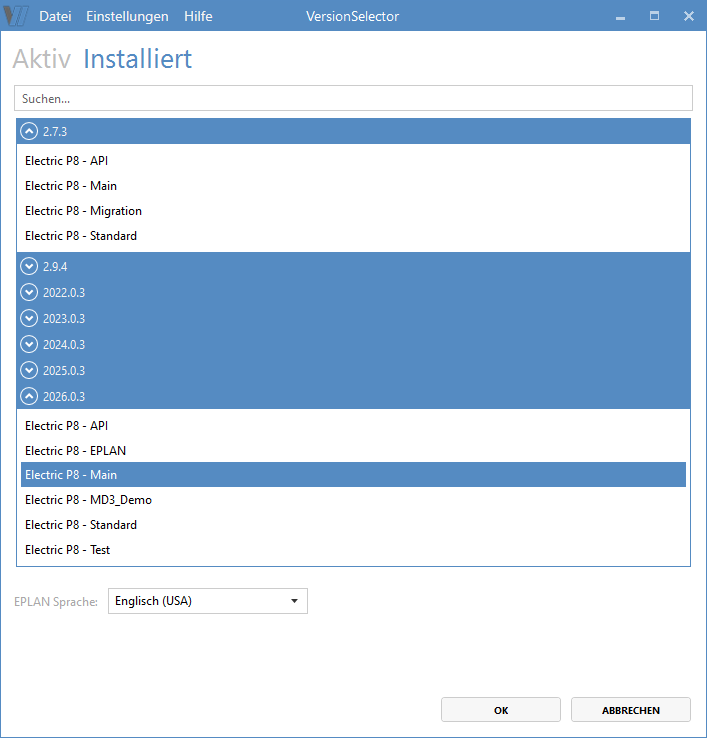Image resolution: width=707 pixels, height=738 pixels.
Task: Collapse the 2026.0.3 chevron icon
Action: coord(29,397)
